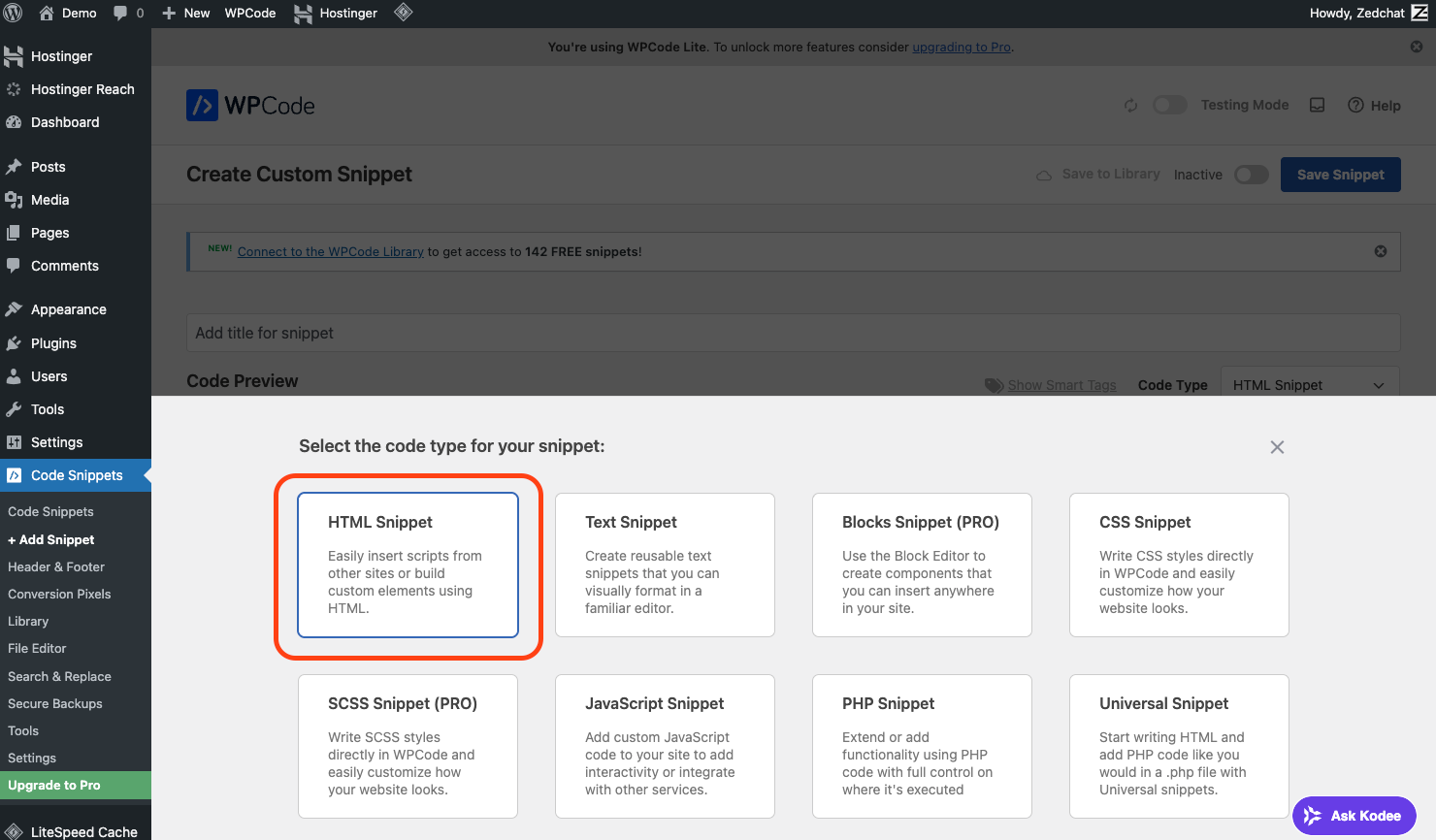Click the WPCode logo icon

201,105
